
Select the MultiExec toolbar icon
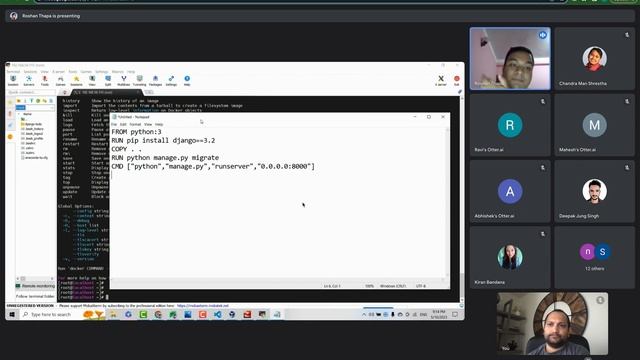pyautogui.click(x=123, y=80)
